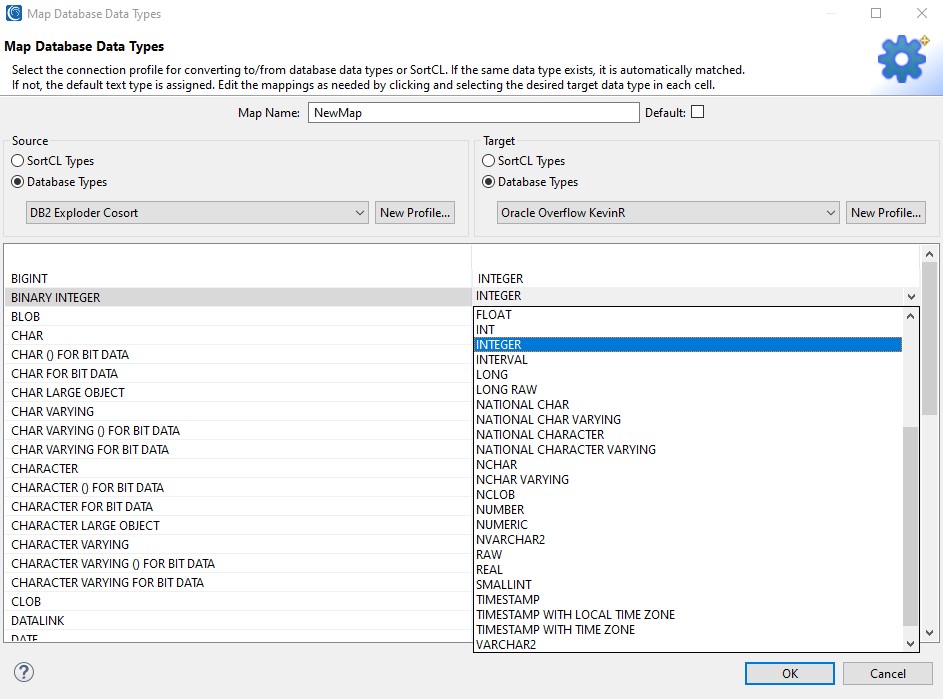The width and height of the screenshot is (943, 699).
Task: Dismiss the dialog with Cancel
Action: point(887,673)
